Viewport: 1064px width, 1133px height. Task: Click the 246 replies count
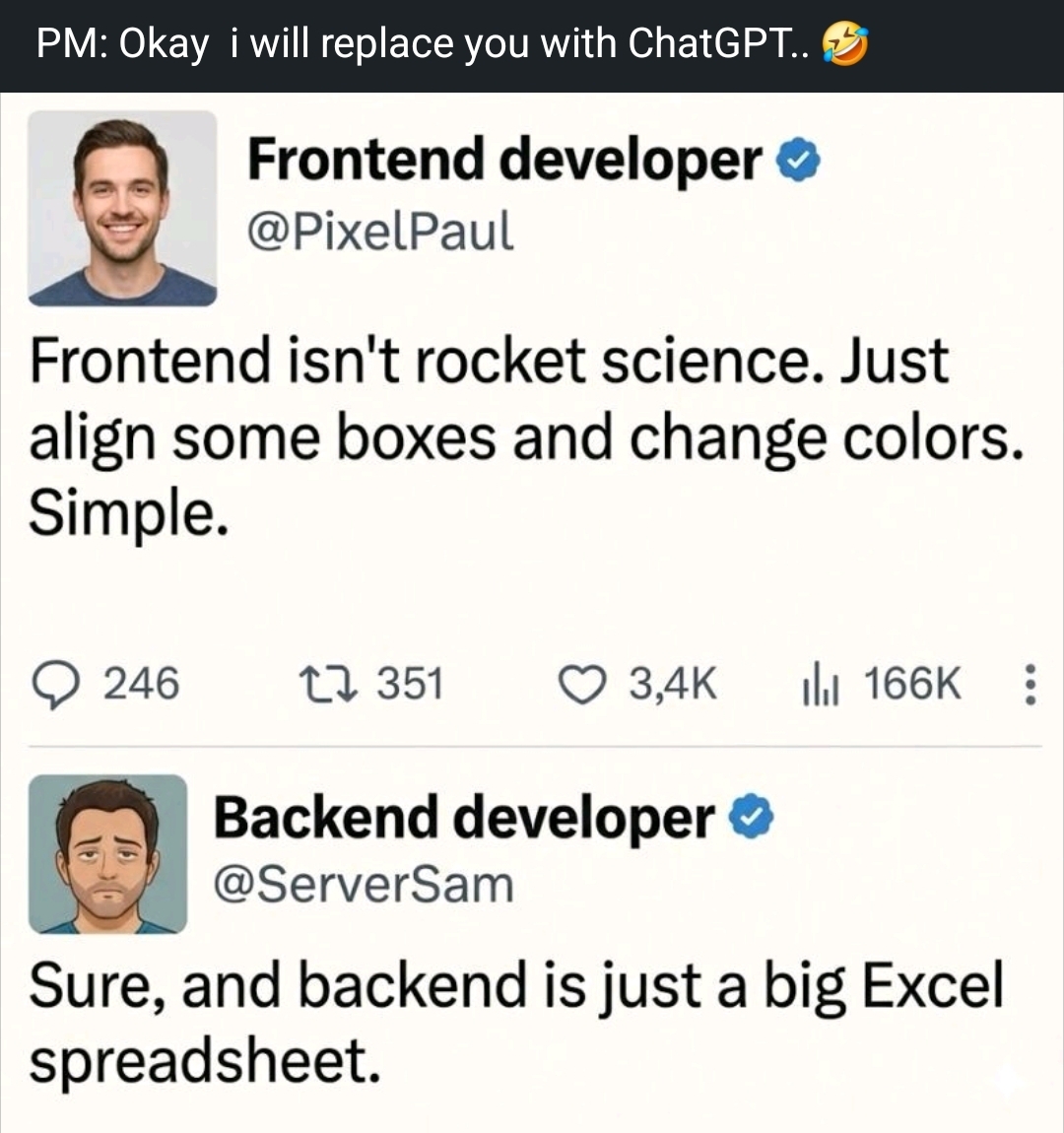142,683
